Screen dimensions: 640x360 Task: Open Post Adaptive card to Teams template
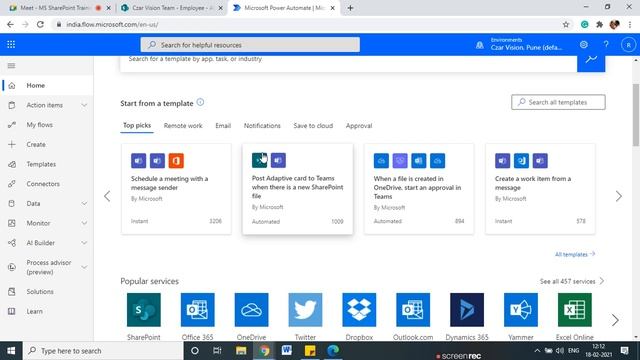[x=298, y=189]
